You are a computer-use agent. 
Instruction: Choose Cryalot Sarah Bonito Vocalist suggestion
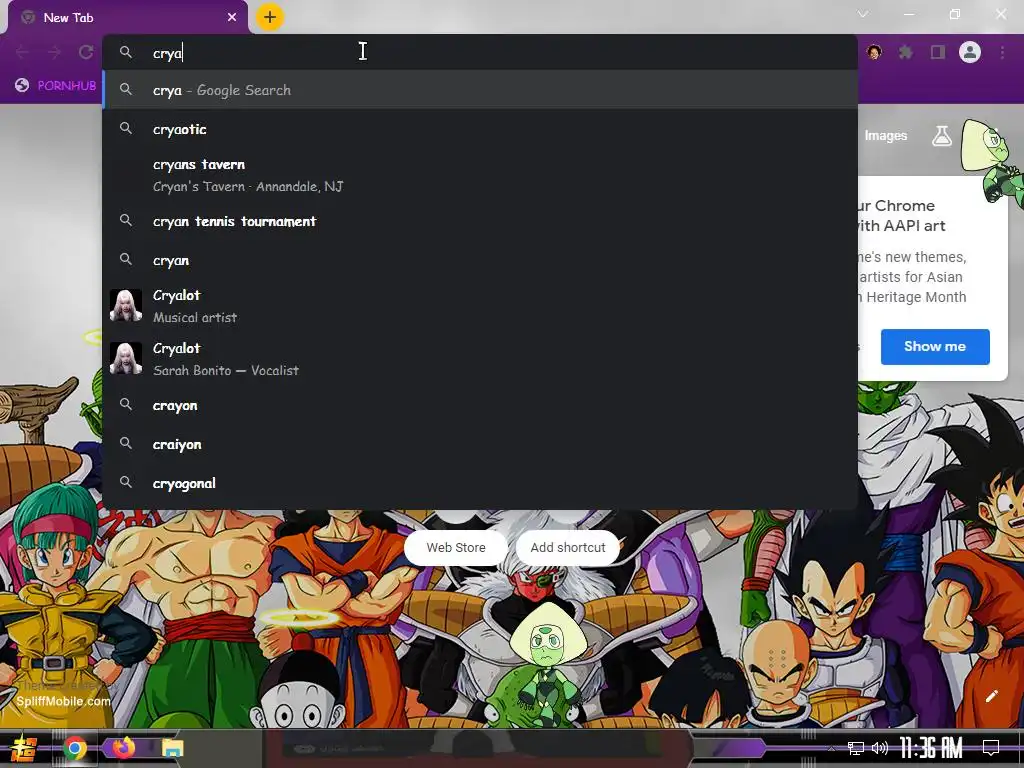(480, 359)
